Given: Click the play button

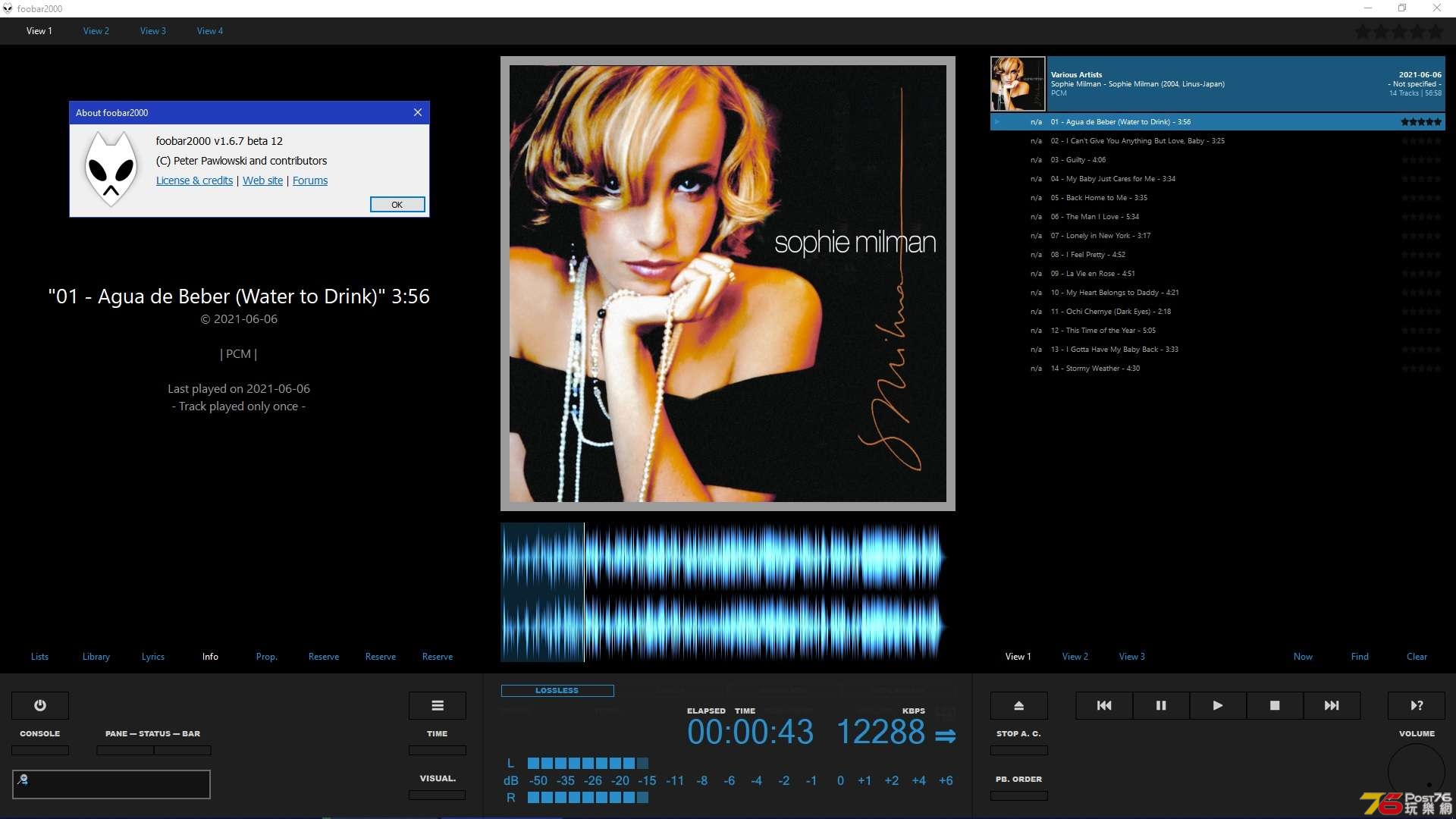Looking at the screenshot, I should (1218, 705).
